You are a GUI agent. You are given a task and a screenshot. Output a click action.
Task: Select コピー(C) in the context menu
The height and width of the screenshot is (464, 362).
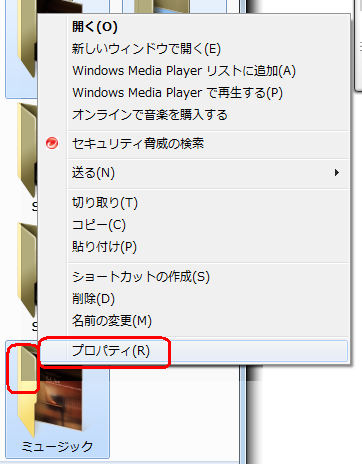point(99,225)
